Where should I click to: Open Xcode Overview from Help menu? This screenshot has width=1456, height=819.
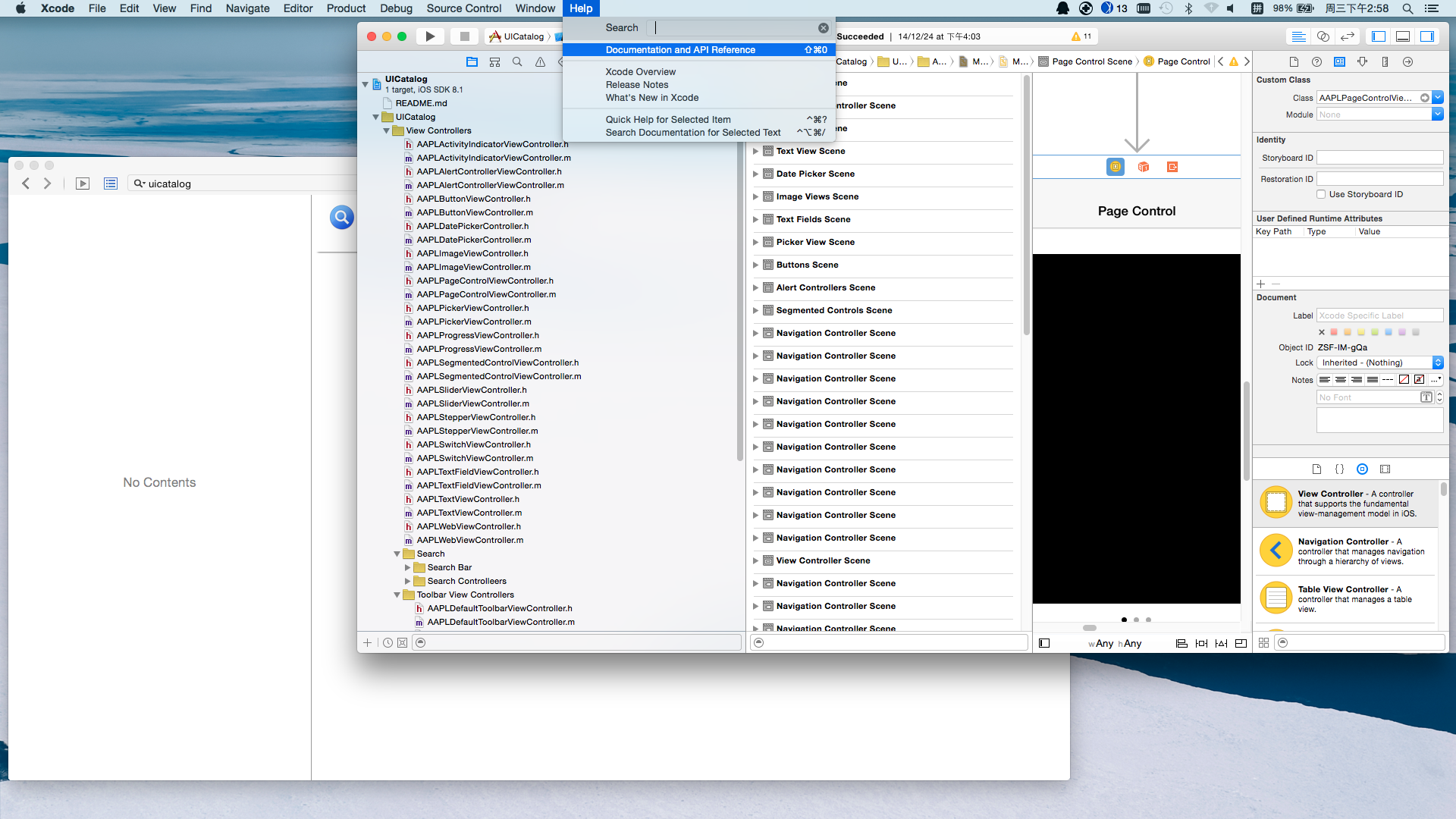point(698,72)
